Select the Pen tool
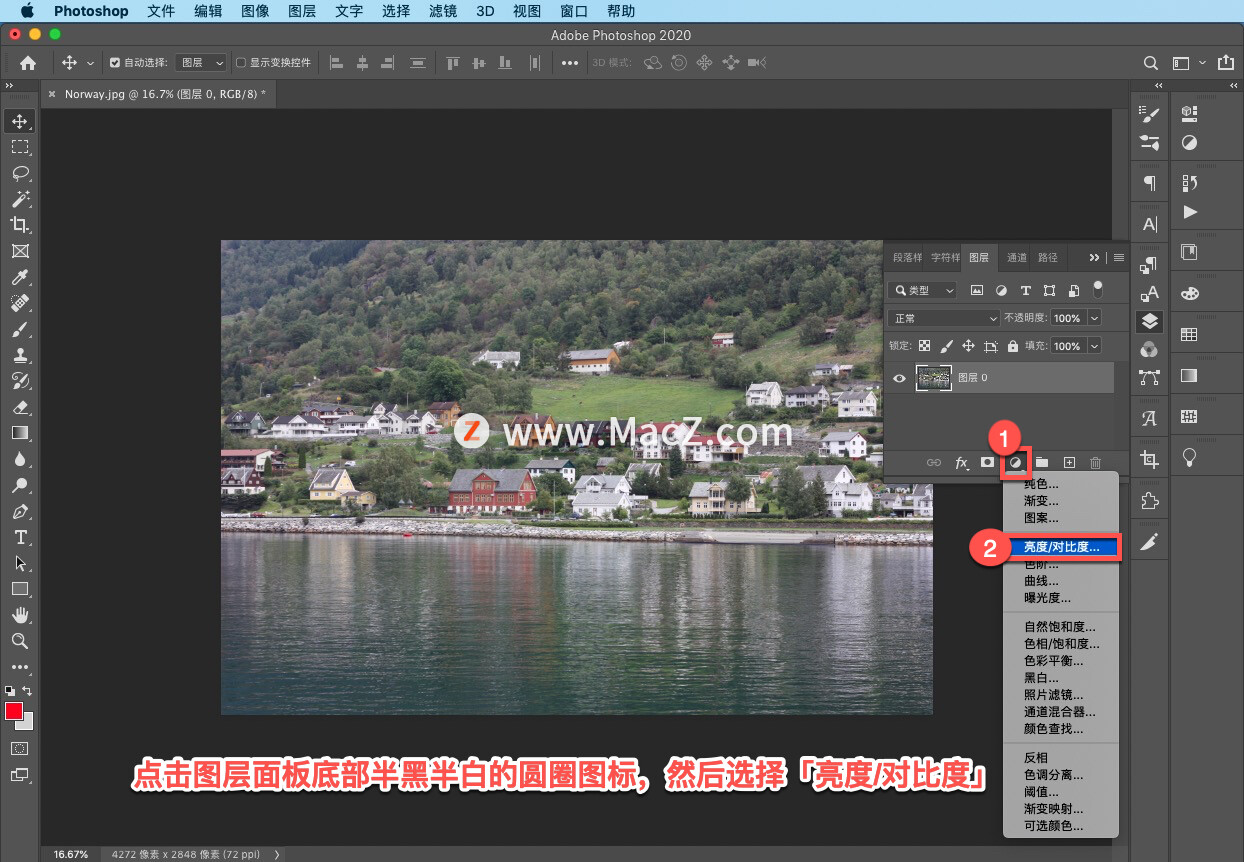 click(x=19, y=511)
